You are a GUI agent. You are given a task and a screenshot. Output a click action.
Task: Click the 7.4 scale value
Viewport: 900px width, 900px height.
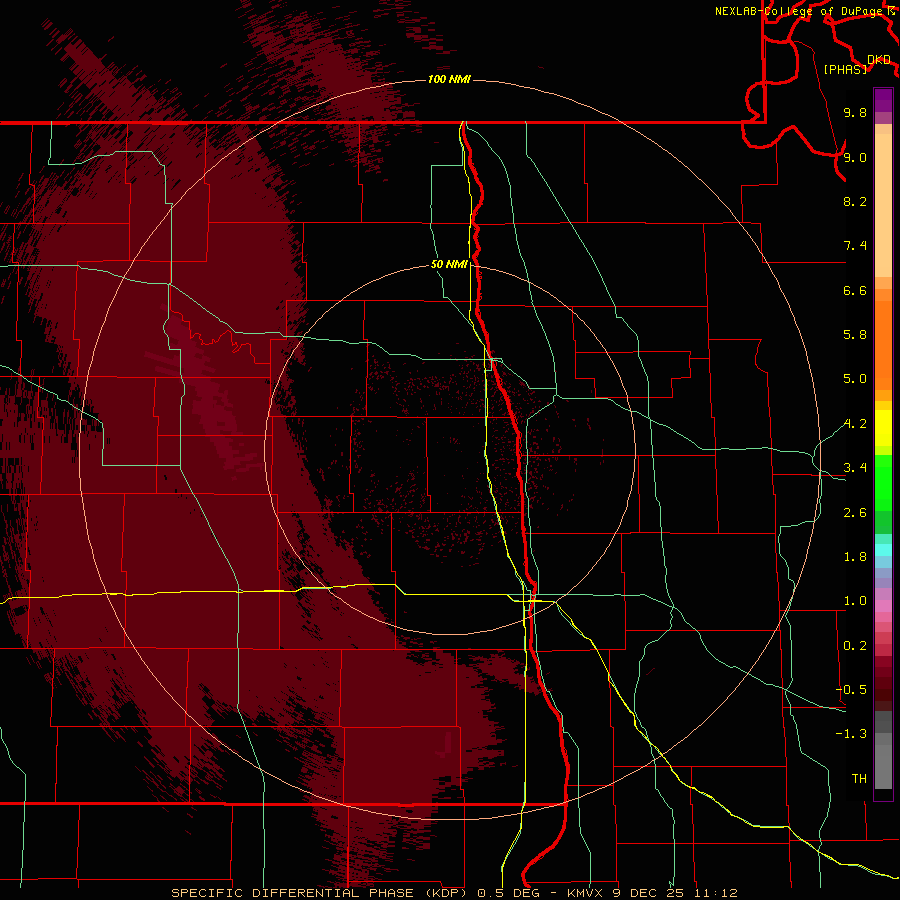[855, 246]
